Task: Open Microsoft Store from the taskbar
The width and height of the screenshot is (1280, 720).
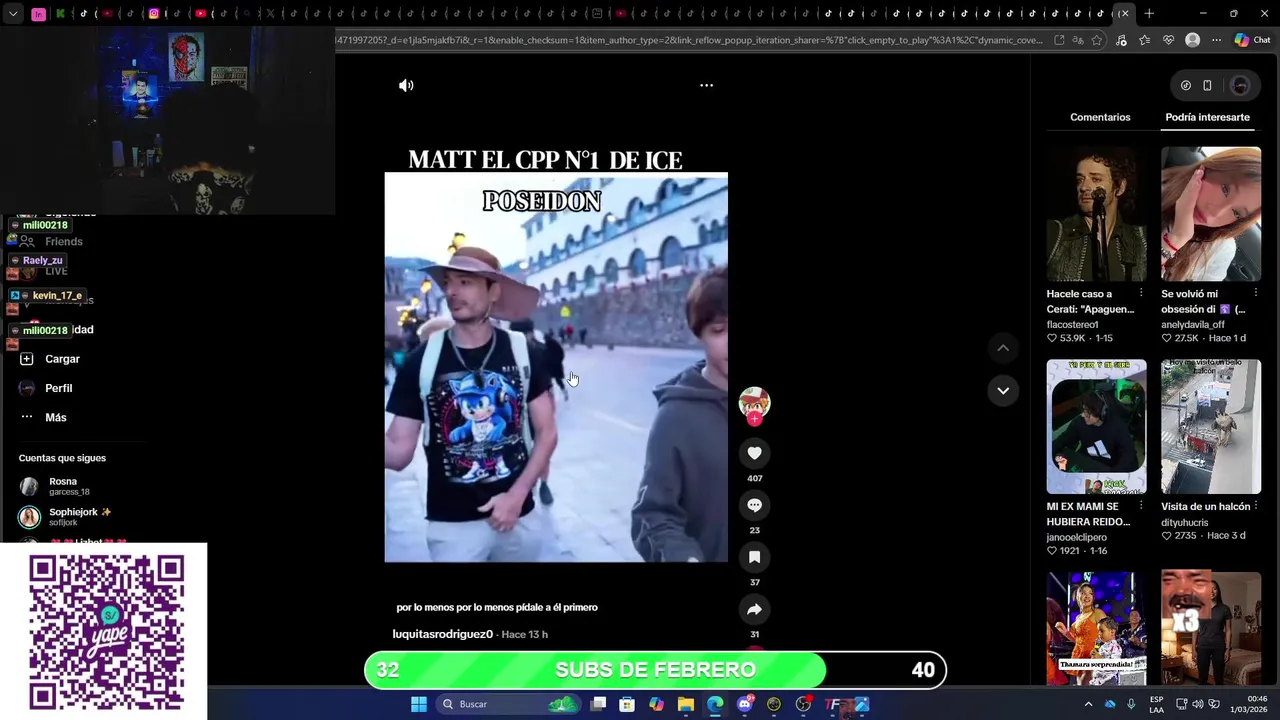Action: (x=627, y=704)
